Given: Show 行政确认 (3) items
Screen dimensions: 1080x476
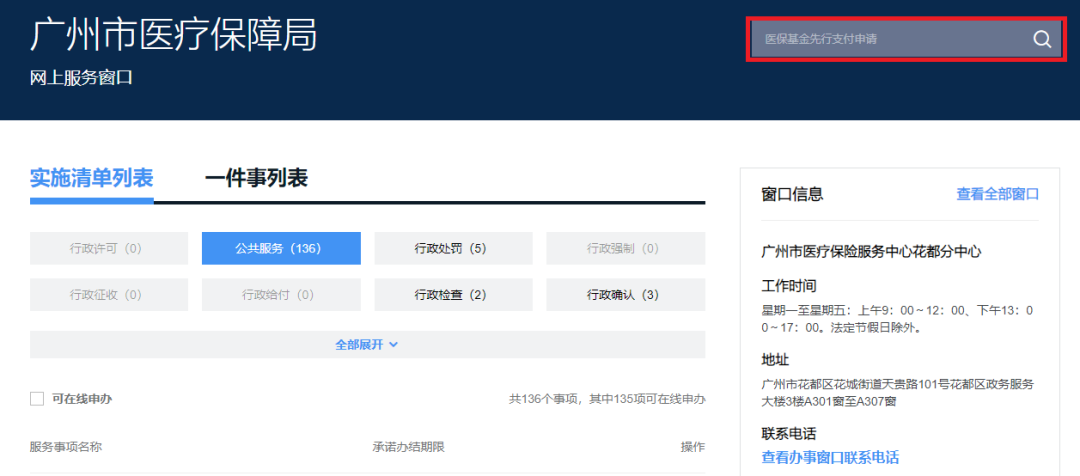Looking at the screenshot, I should [625, 294].
